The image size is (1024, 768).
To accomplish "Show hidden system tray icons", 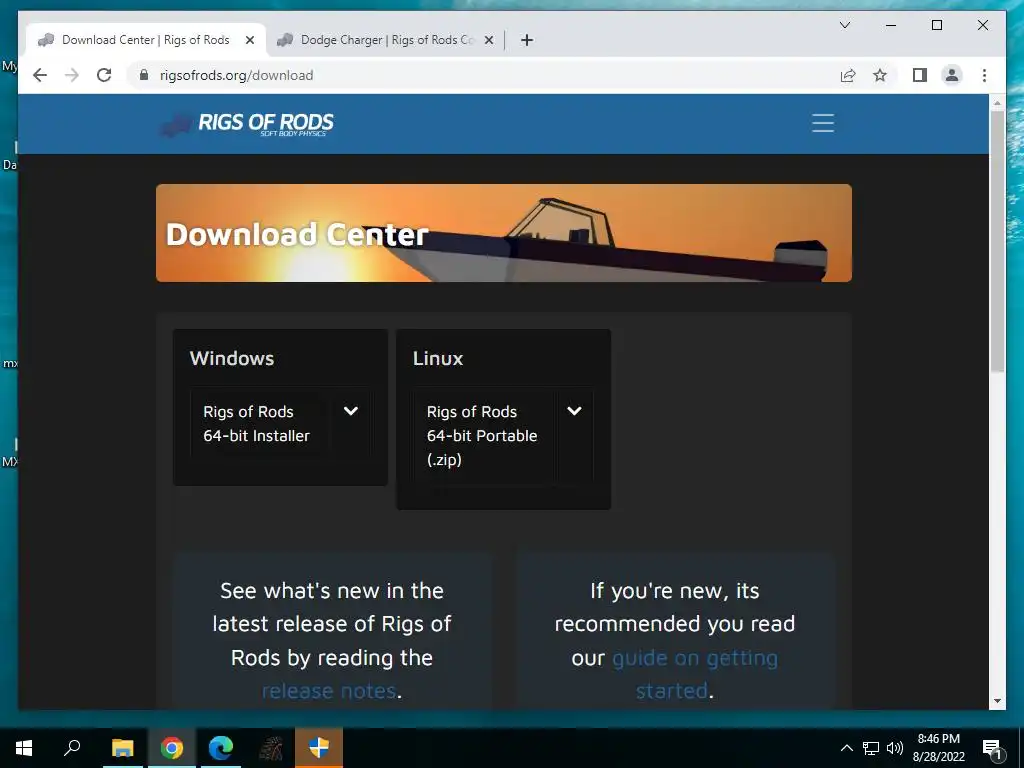I will [x=846, y=748].
